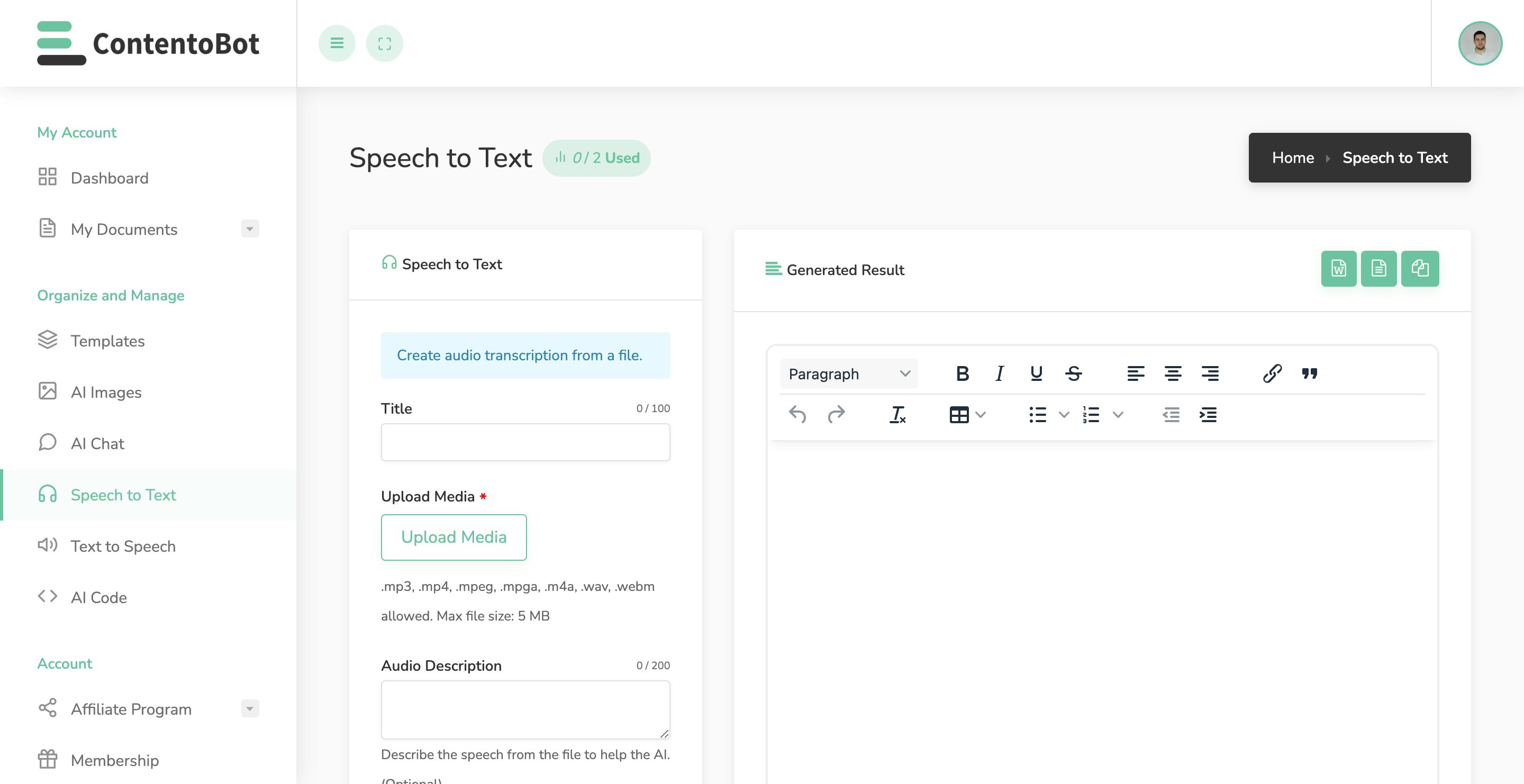
Task: Open Text to Speech from sidebar
Action: click(x=123, y=546)
